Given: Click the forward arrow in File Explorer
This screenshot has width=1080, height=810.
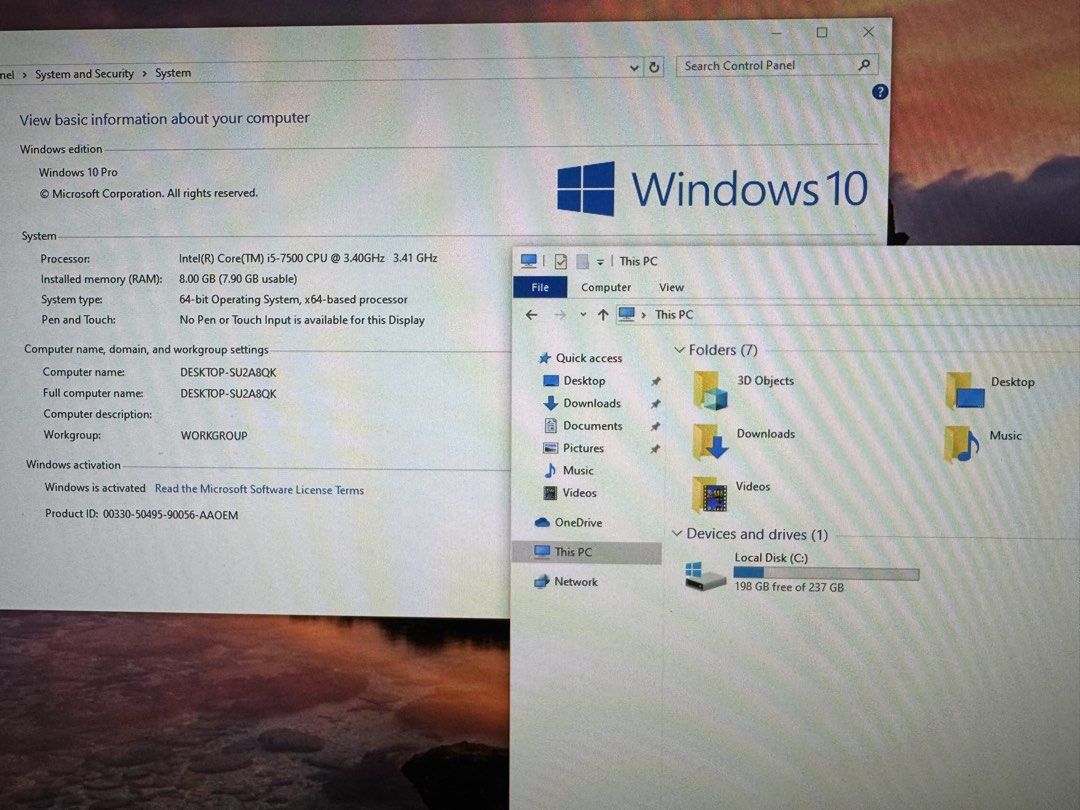Looking at the screenshot, I should coord(560,315).
